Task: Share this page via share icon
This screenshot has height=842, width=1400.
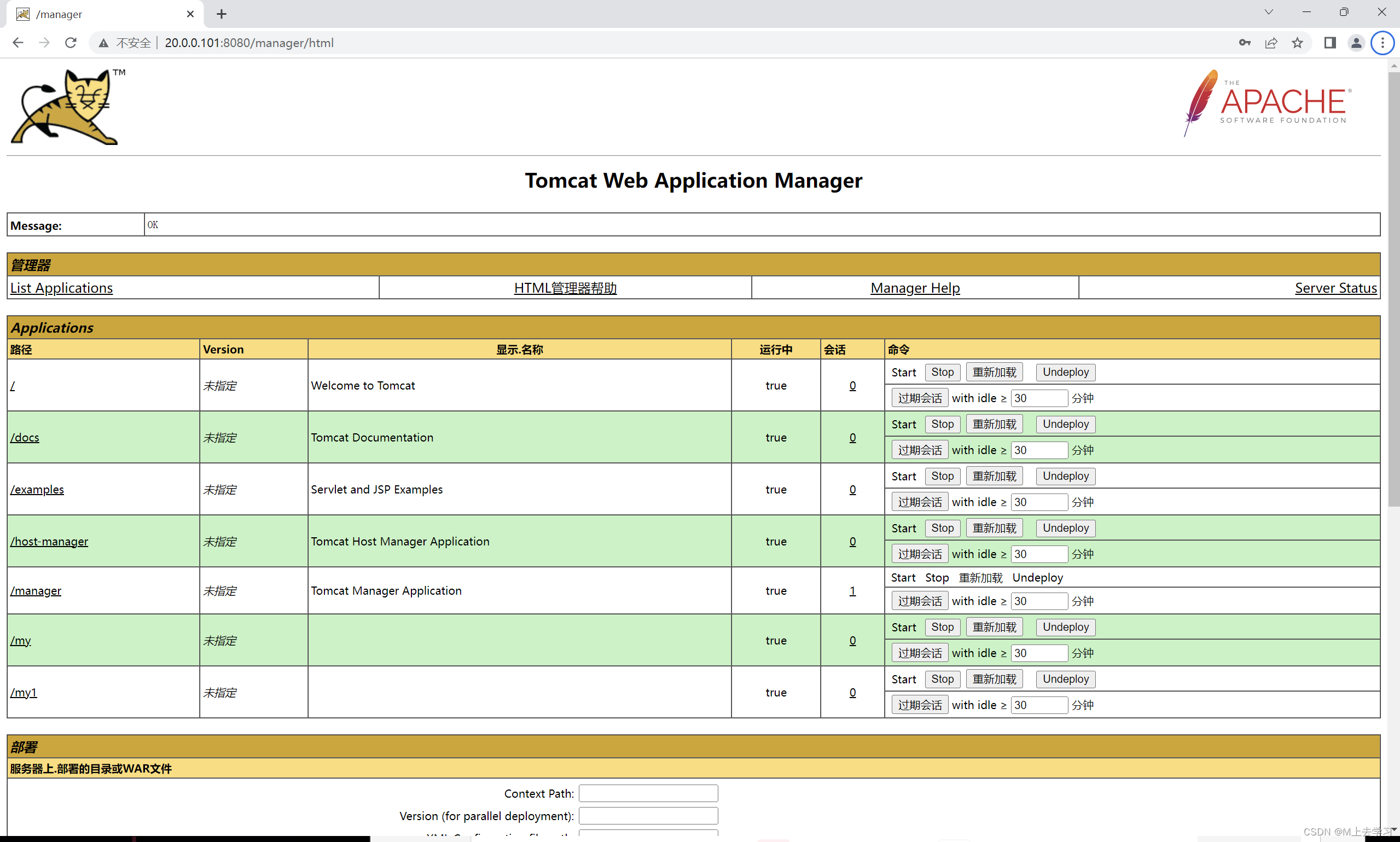Action: [x=1271, y=43]
